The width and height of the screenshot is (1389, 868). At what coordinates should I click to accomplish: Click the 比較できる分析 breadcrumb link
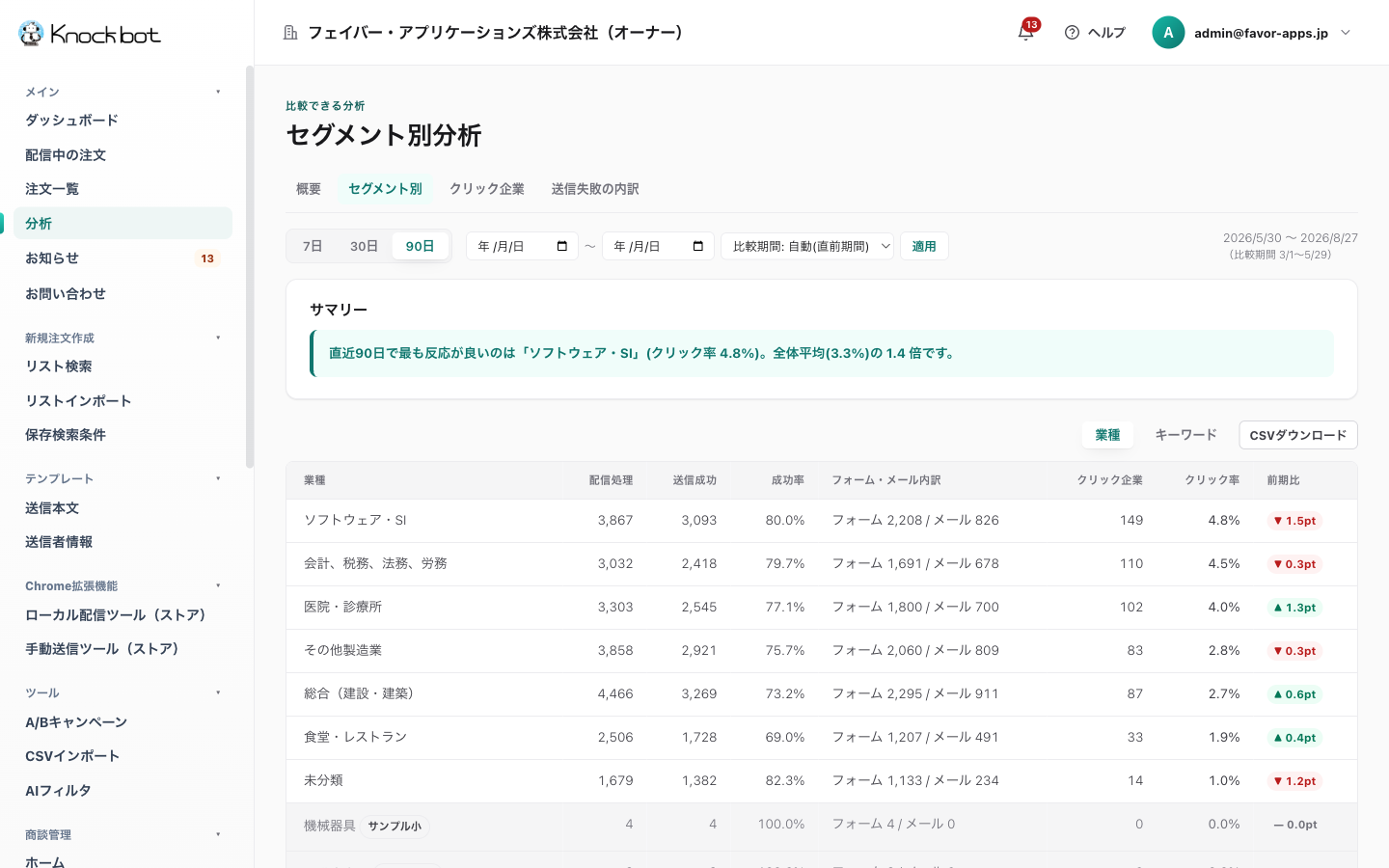pos(325,106)
